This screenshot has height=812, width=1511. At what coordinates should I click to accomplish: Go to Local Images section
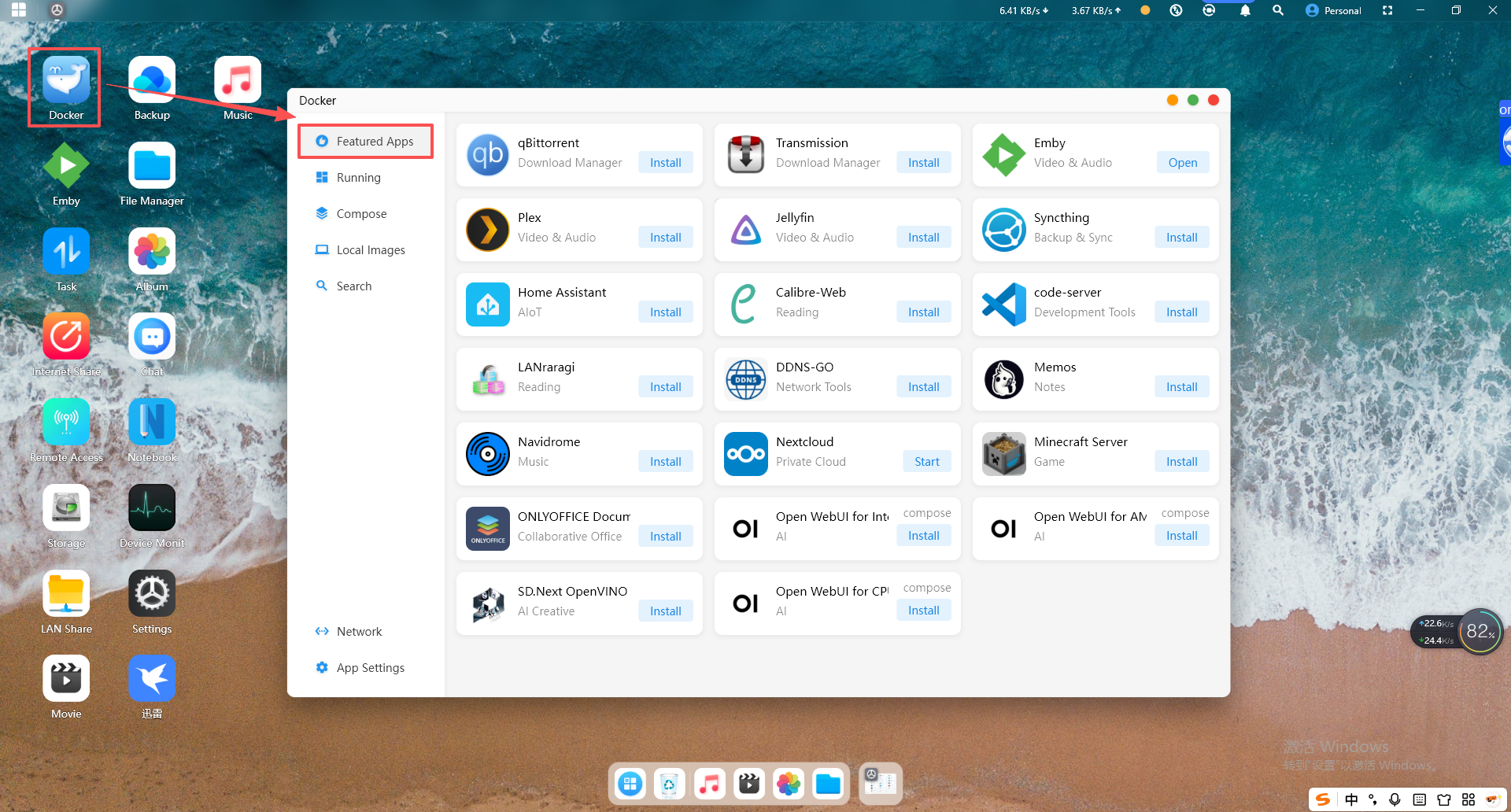pos(366,250)
